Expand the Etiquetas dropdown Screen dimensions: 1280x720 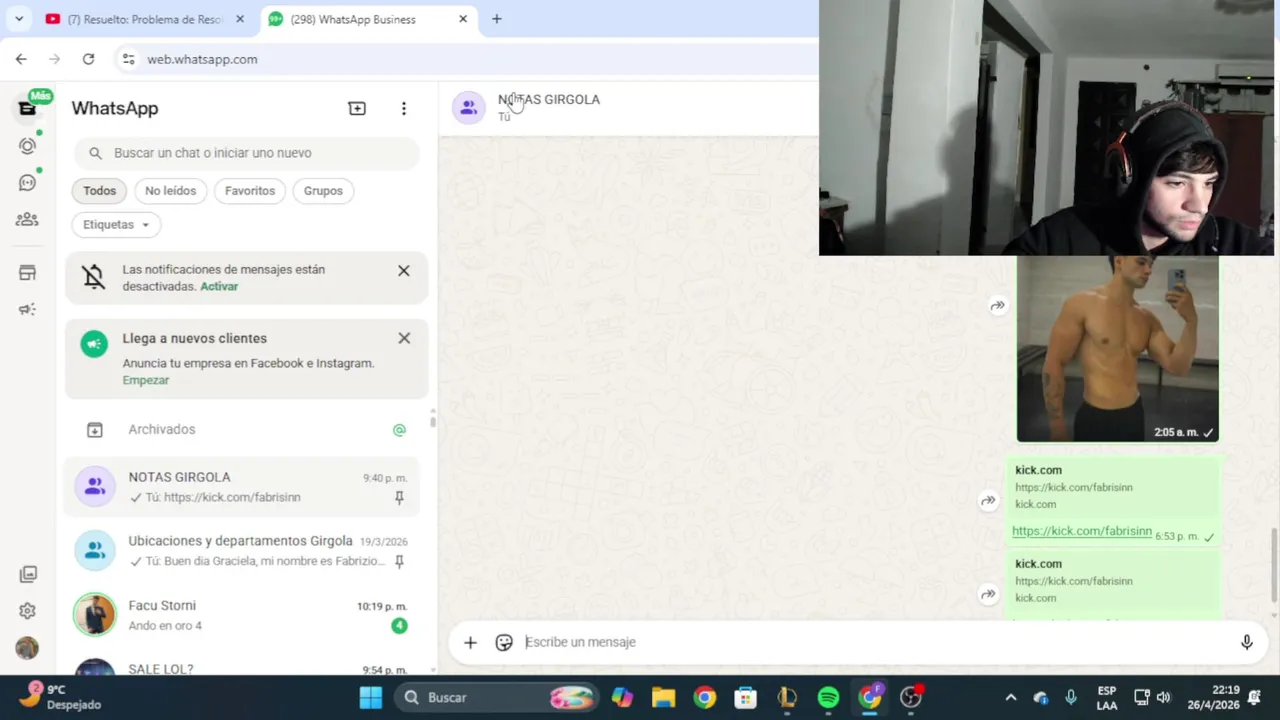pyautogui.click(x=116, y=225)
